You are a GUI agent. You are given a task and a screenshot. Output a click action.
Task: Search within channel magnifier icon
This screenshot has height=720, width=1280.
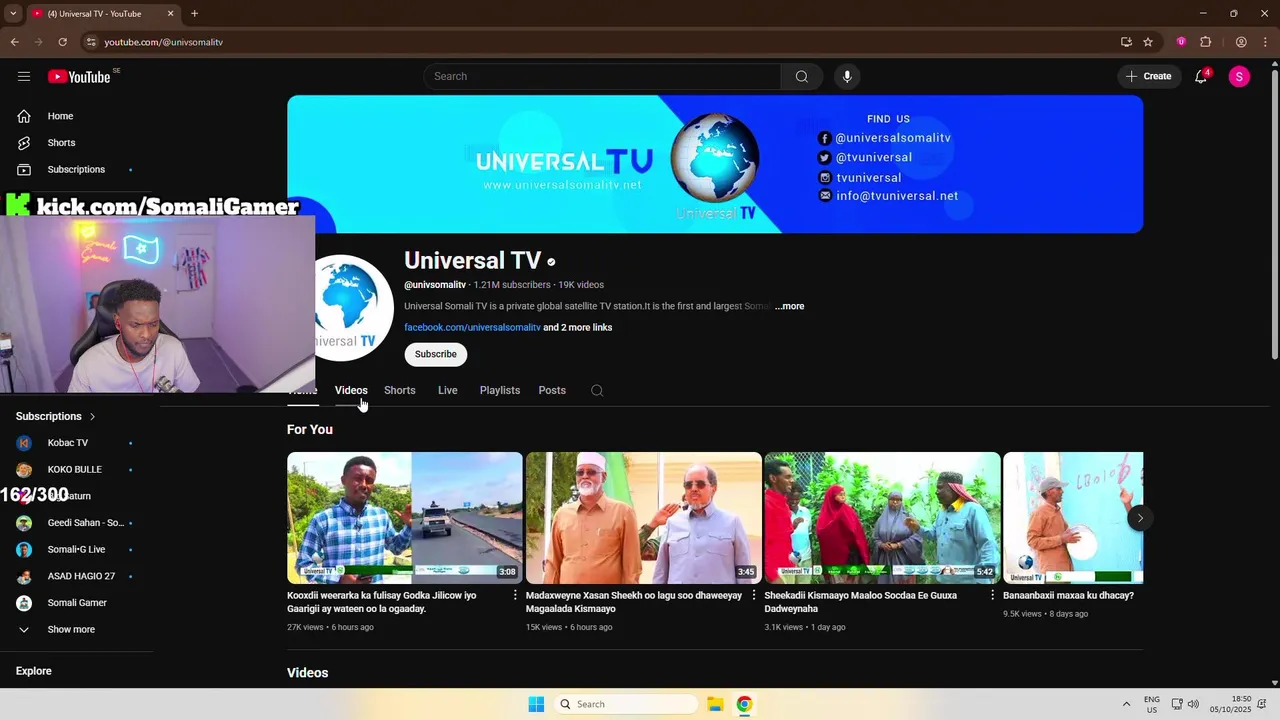(597, 390)
